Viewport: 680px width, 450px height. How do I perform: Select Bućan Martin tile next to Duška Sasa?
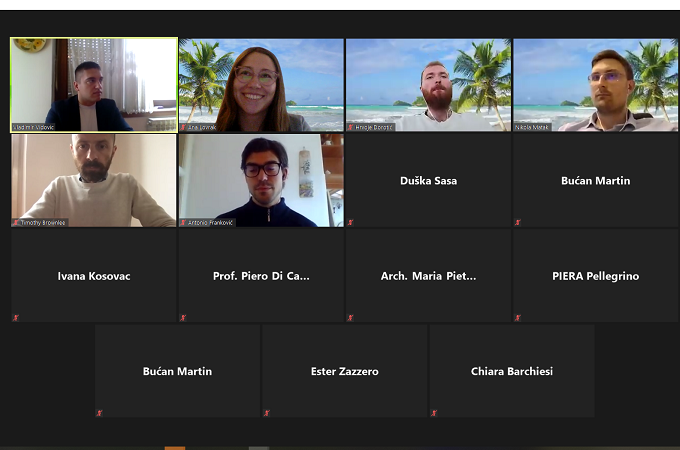595,180
